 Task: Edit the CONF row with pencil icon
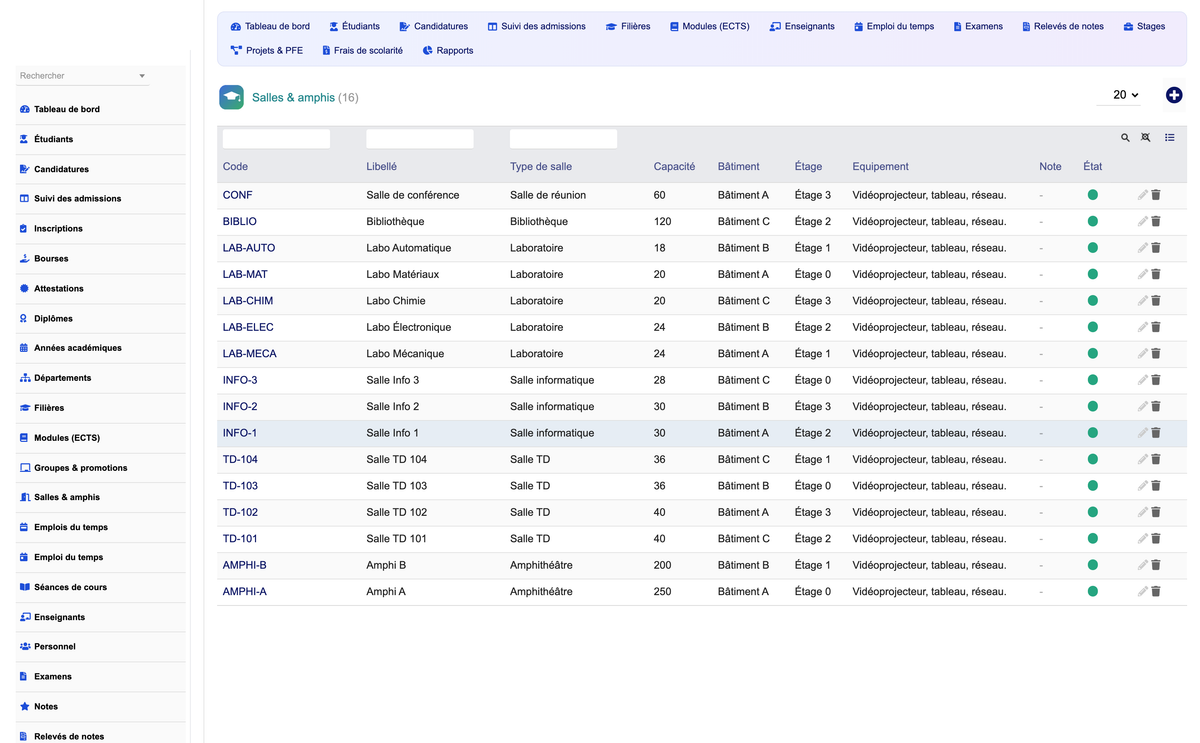click(1142, 195)
